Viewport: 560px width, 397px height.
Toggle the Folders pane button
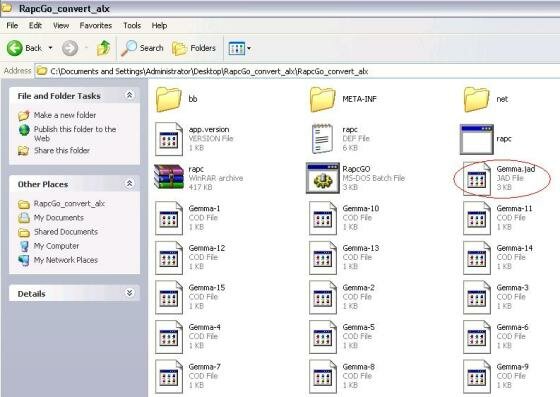[194, 48]
